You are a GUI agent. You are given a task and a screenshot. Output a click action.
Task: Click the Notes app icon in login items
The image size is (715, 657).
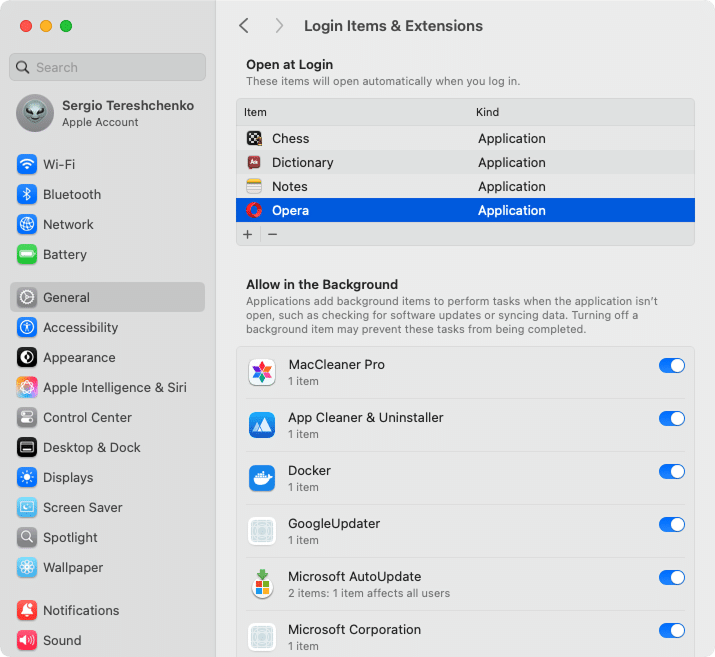(254, 186)
